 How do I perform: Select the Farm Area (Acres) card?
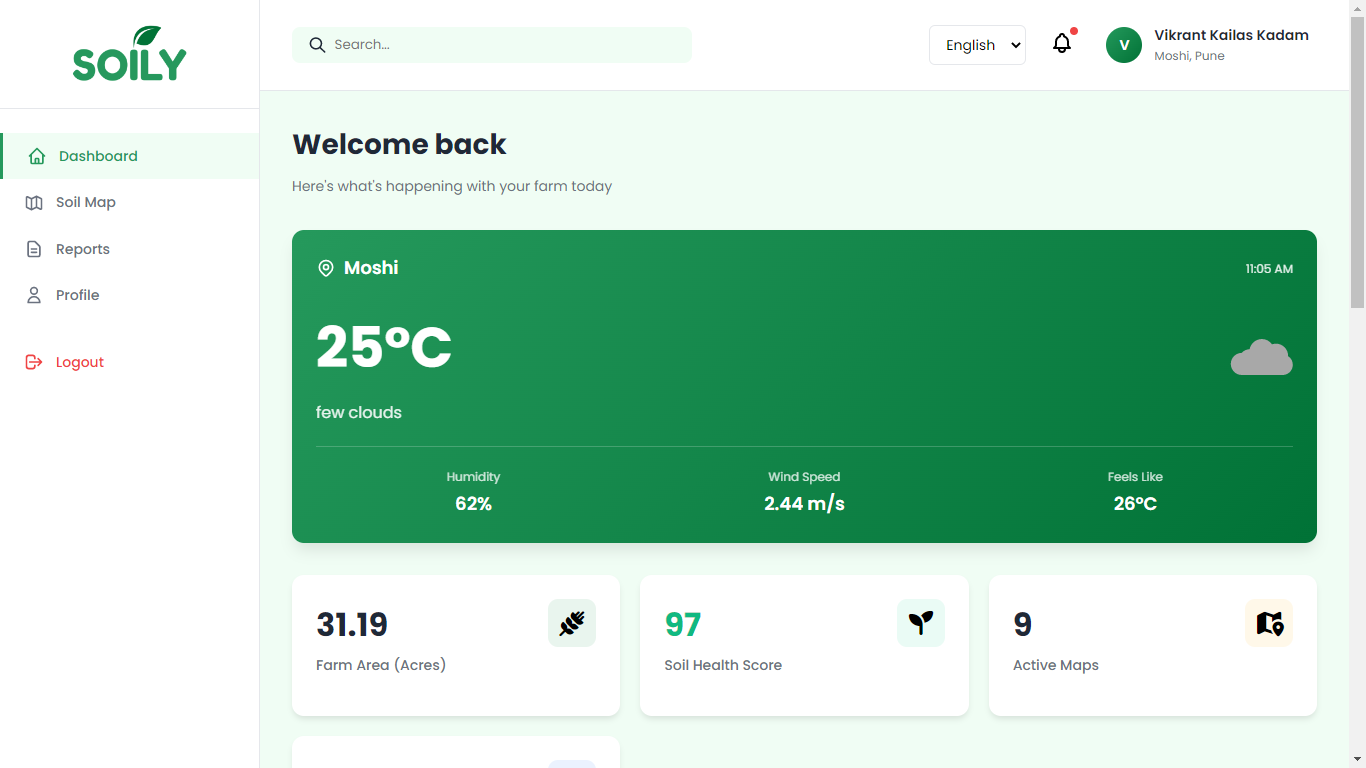(x=456, y=645)
